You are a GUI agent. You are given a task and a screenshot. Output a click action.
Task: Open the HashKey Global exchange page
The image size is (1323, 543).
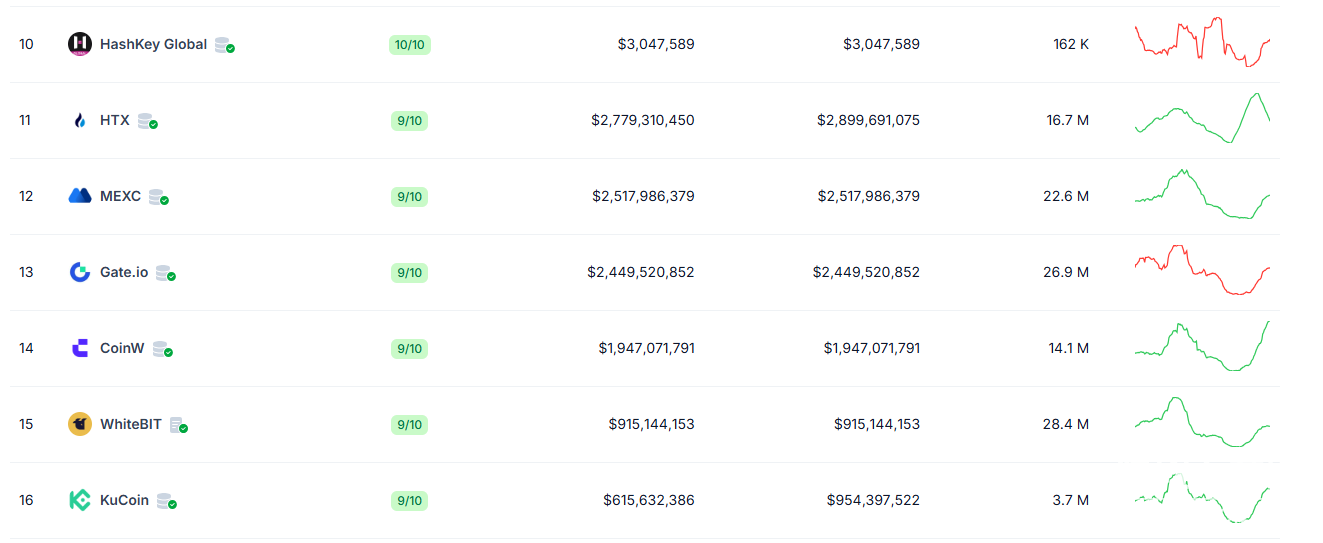click(153, 44)
